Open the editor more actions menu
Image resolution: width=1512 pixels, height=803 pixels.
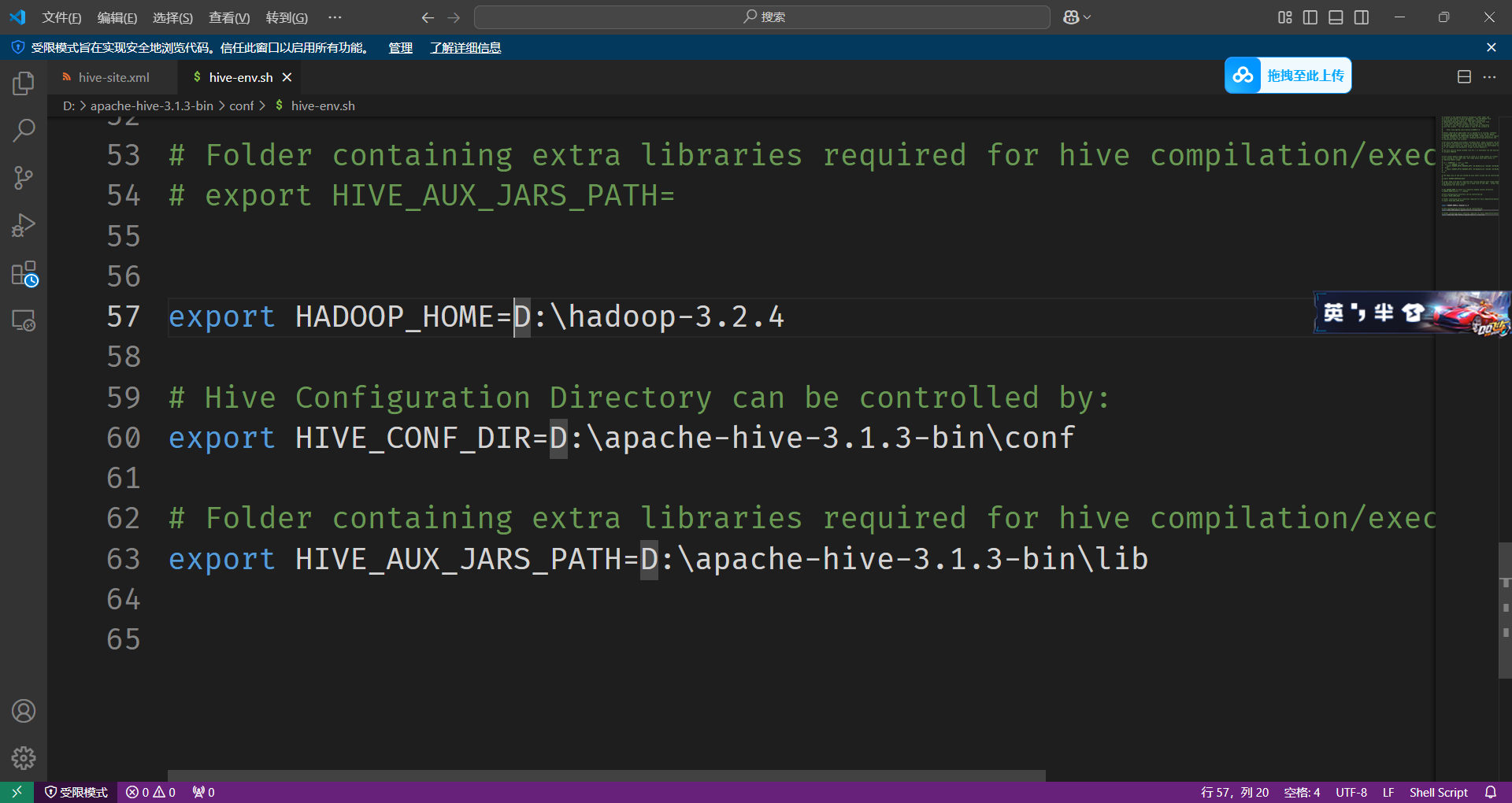coord(1490,76)
